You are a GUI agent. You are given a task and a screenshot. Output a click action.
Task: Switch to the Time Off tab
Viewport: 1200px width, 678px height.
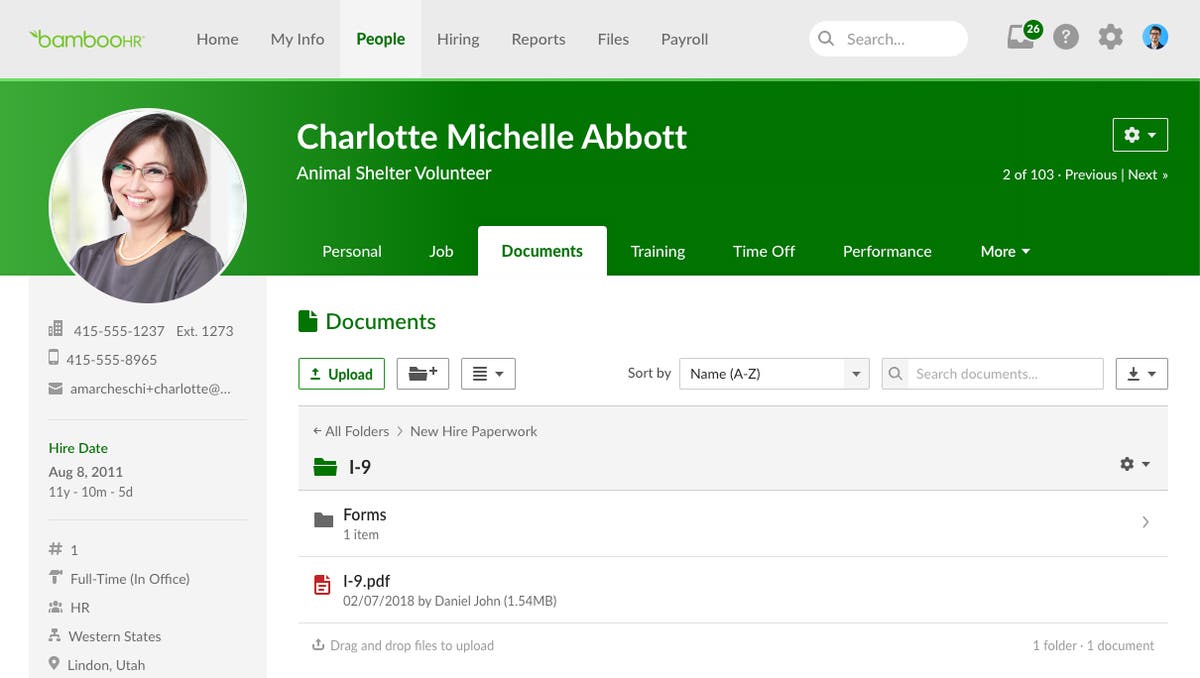pyautogui.click(x=763, y=251)
